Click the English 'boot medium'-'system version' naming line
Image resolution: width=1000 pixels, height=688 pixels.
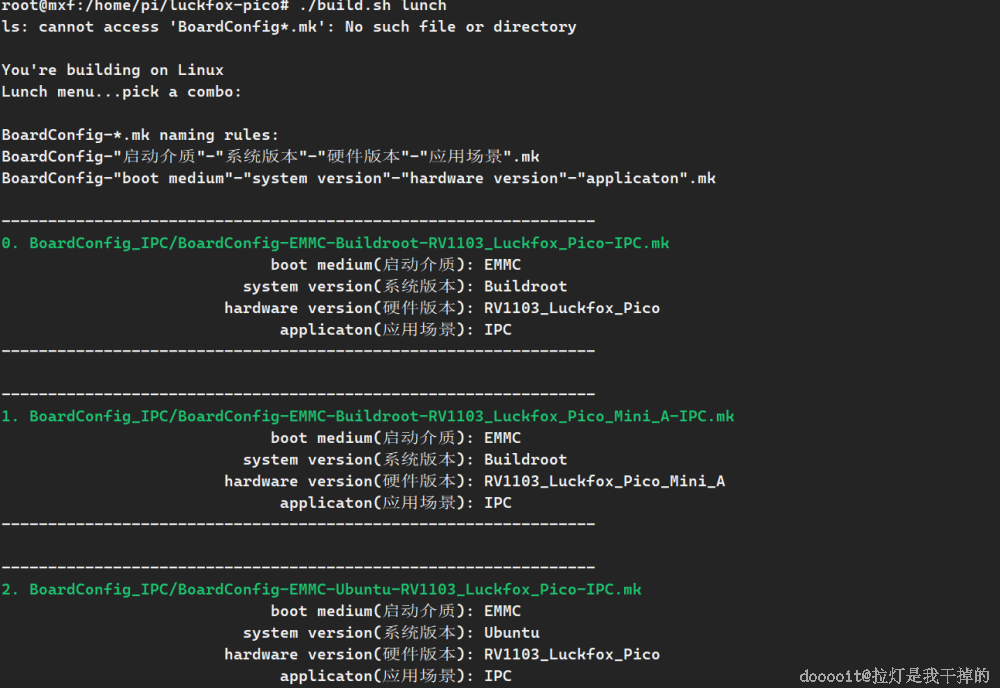[x=358, y=179]
